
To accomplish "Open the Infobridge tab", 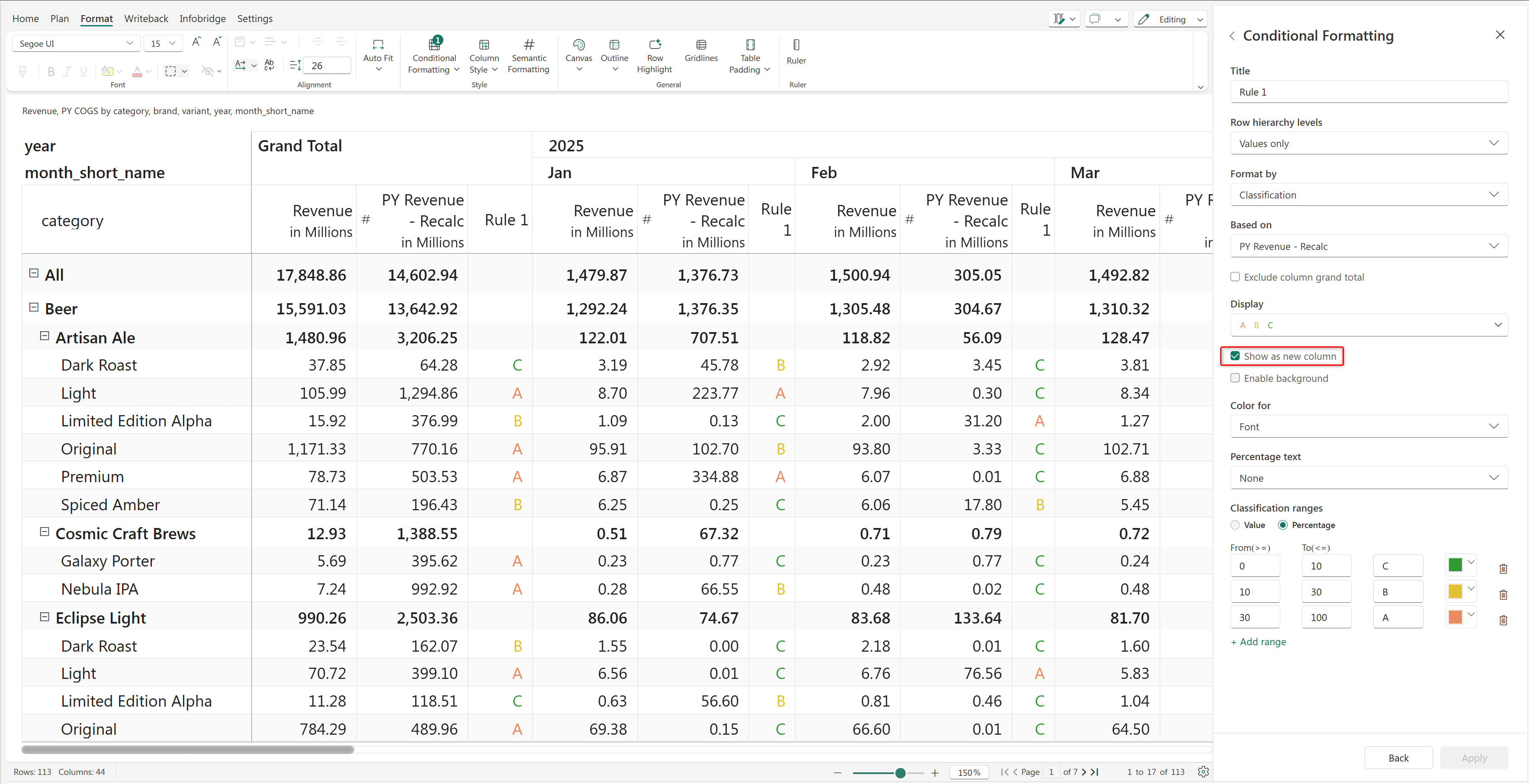I will click(x=202, y=19).
